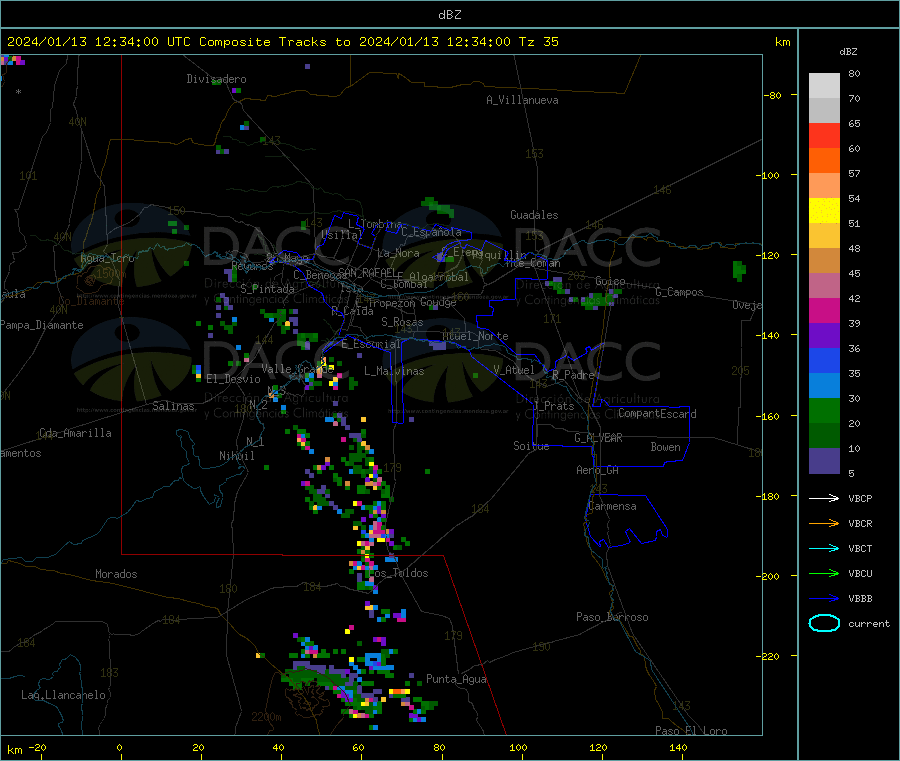The height and width of the screenshot is (761, 900).
Task: Click the El_Desvio location label
Action: pyautogui.click(x=233, y=379)
